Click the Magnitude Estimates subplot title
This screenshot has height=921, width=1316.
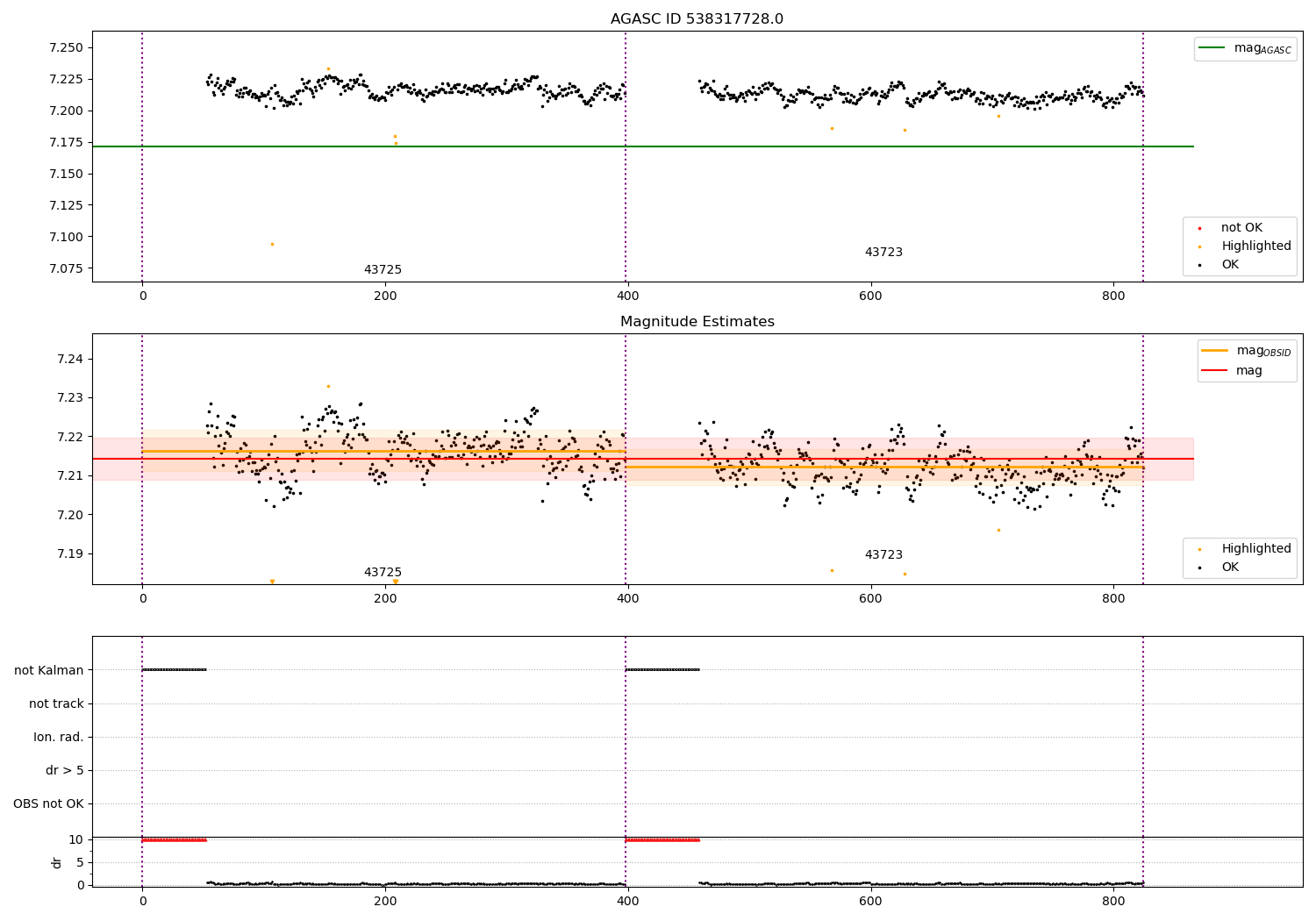pos(697,322)
